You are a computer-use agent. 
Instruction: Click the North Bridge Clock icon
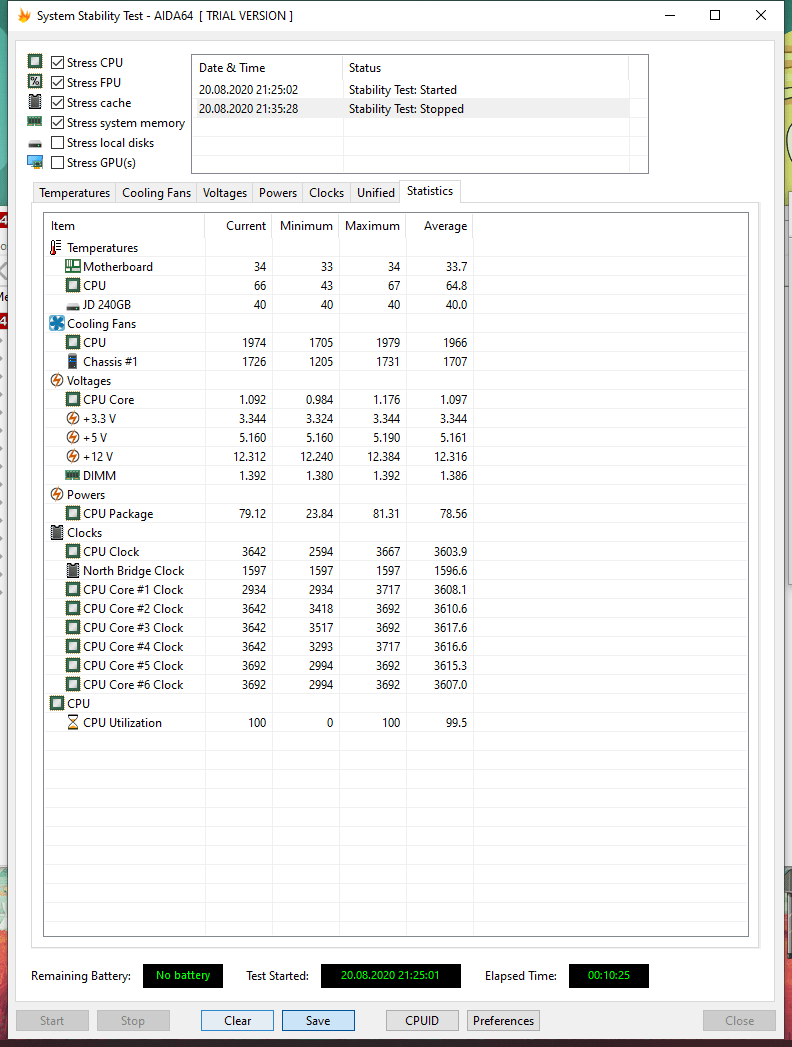point(73,570)
